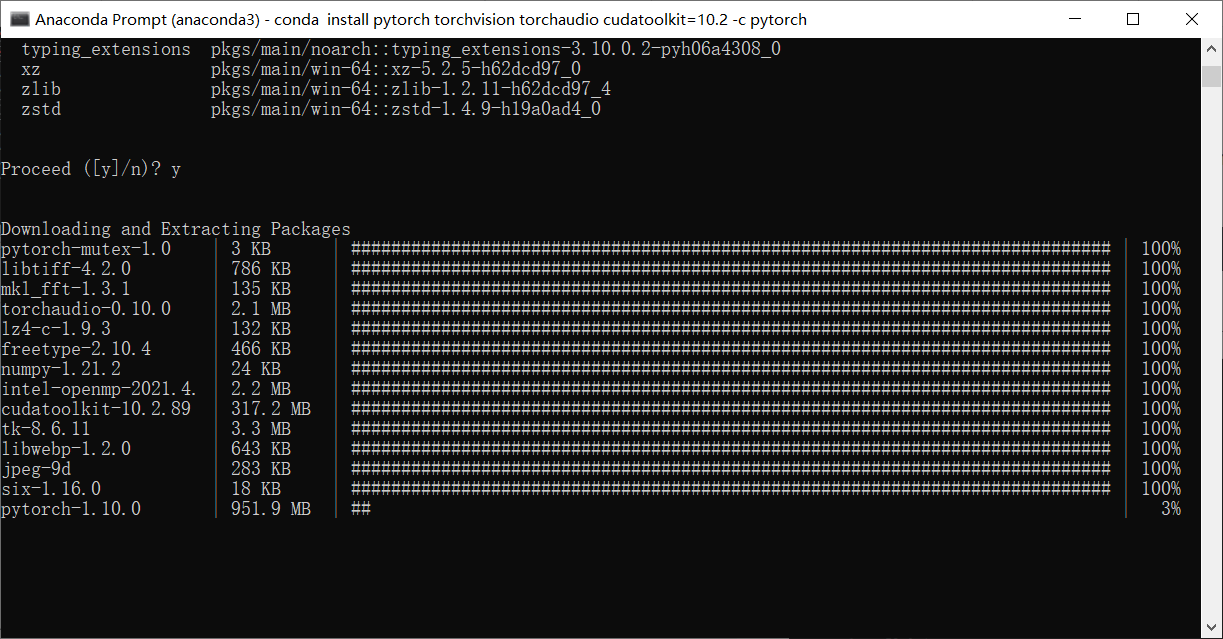Click the 24 KB size of numpy

[256, 369]
